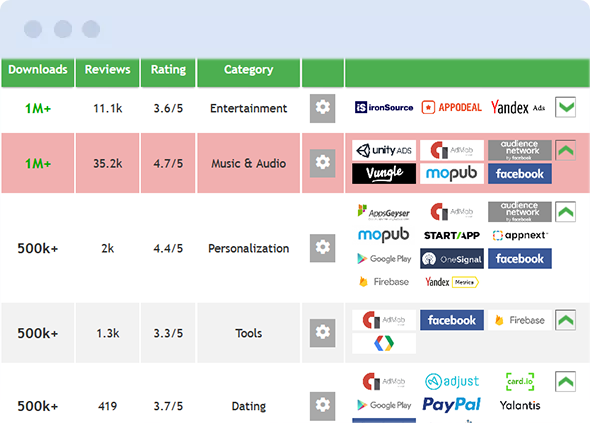
Task: Sort by the Downloads column header
Action: coord(38,70)
